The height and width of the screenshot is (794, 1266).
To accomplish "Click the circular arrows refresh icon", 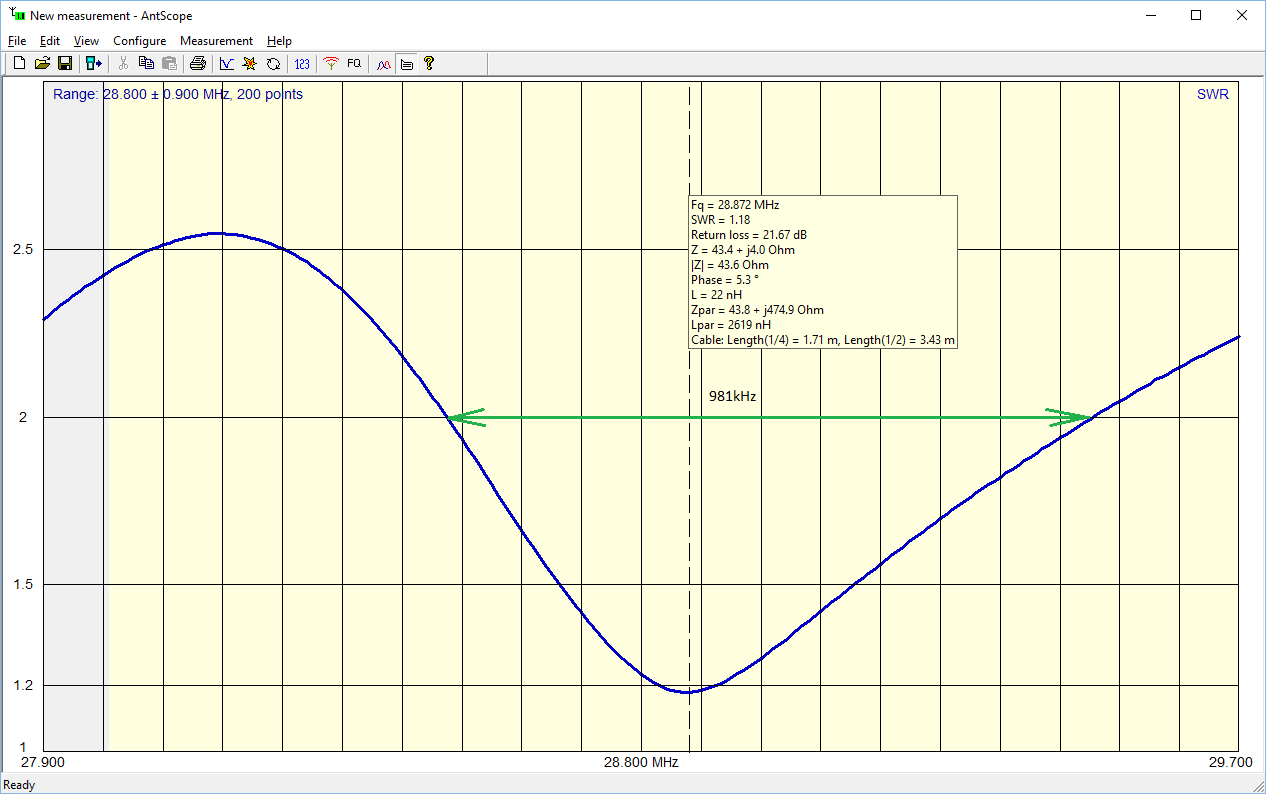I will click(273, 64).
